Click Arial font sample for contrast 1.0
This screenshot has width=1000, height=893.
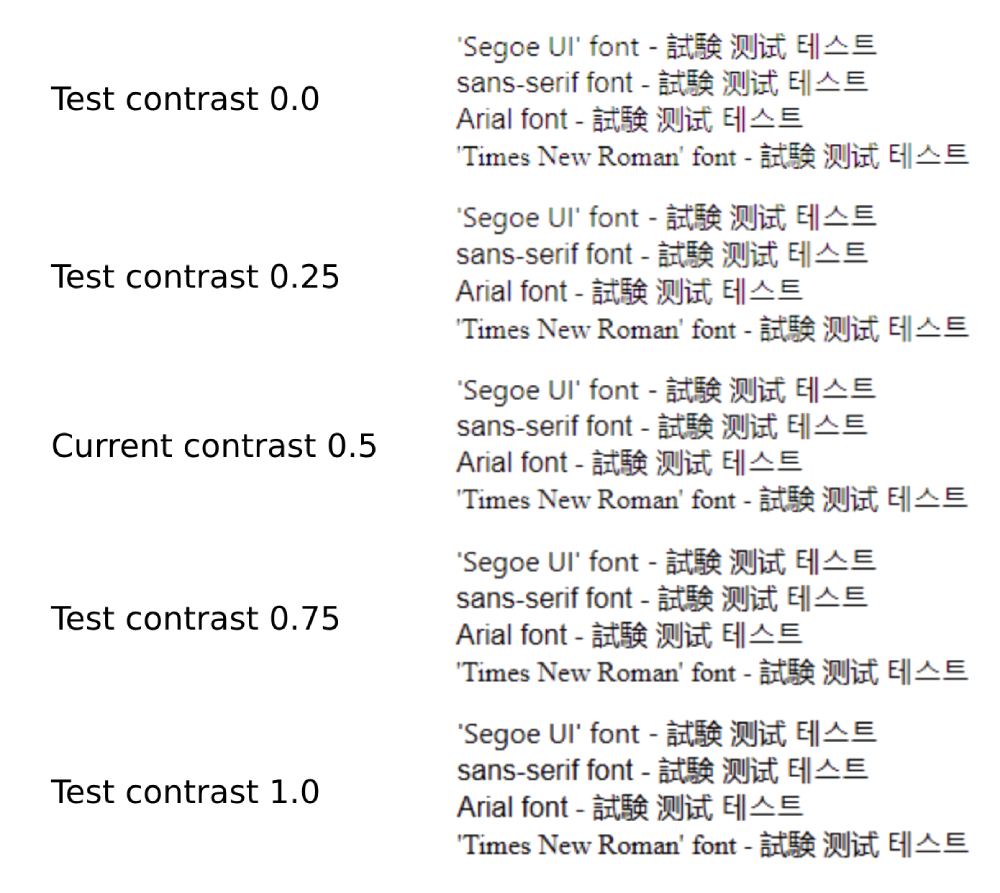click(629, 807)
